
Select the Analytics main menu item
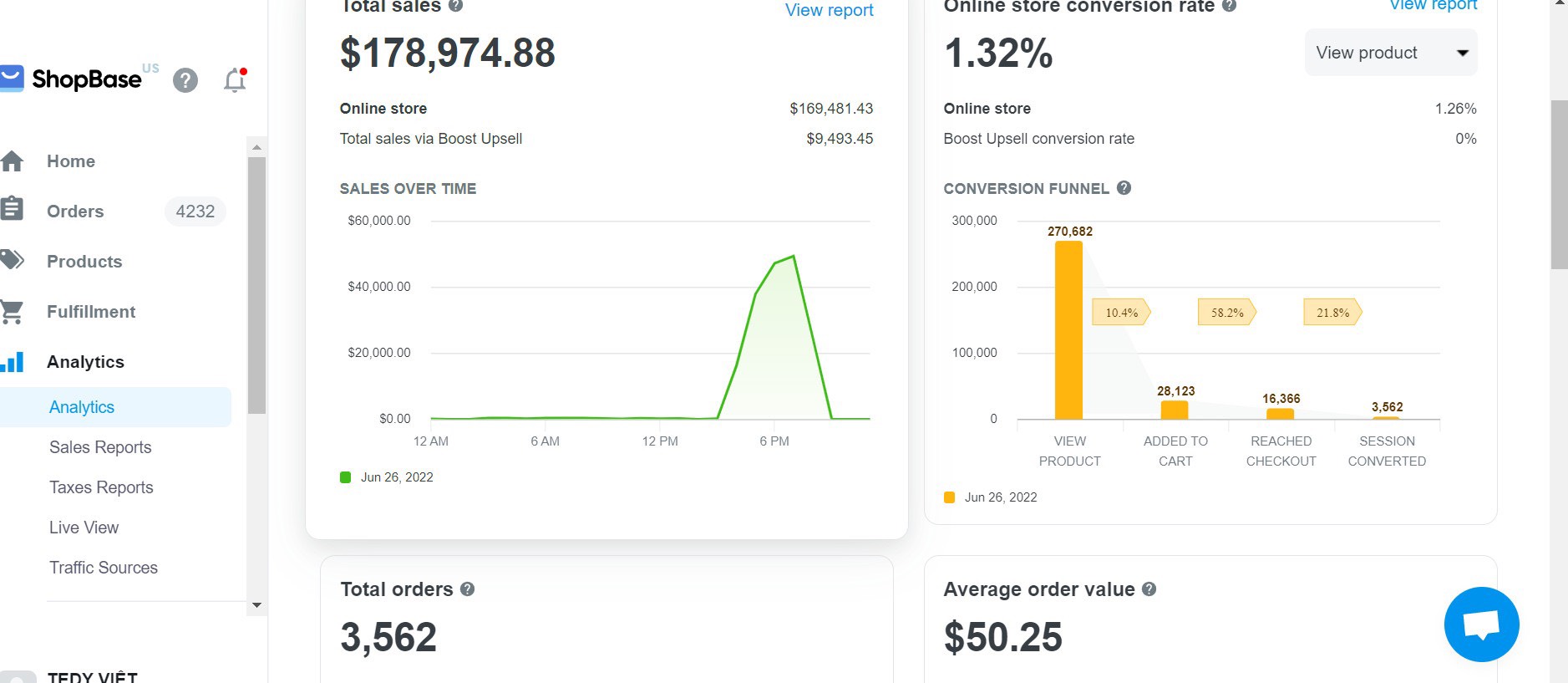pos(85,362)
